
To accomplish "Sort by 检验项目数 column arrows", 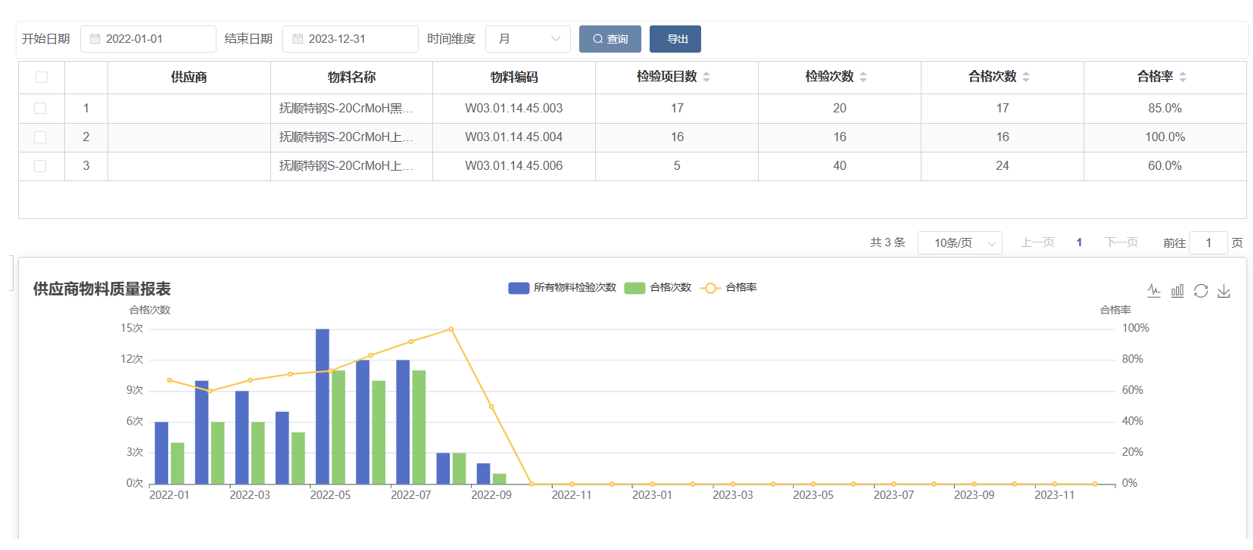I will (x=707, y=77).
